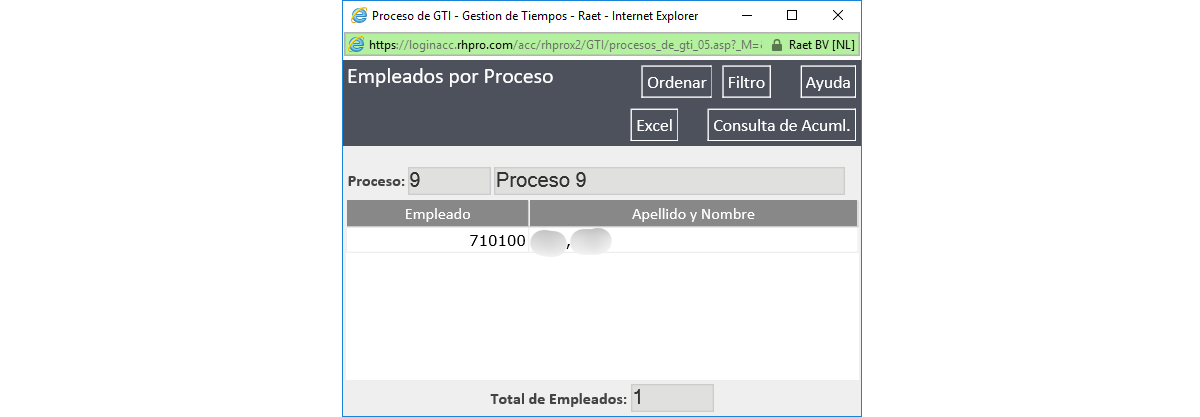Open the Ayuda help button

coord(828,83)
